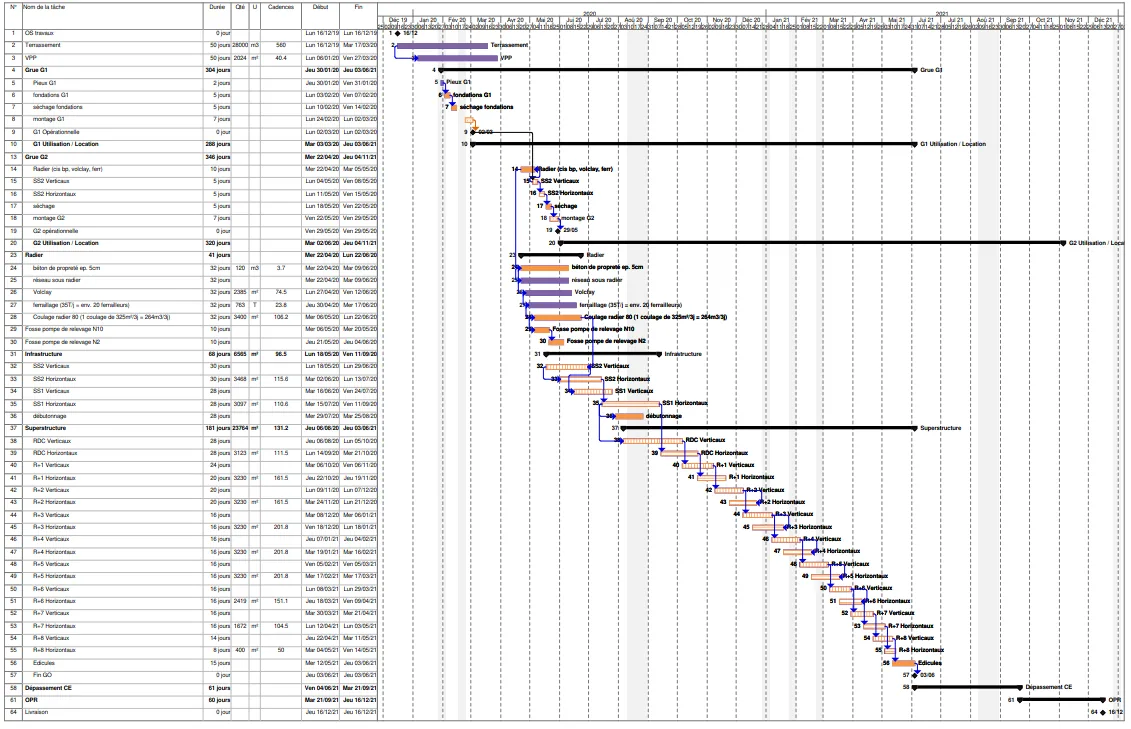
Task: Select the "Superstructure" task name in the table
Action: click(x=43, y=428)
